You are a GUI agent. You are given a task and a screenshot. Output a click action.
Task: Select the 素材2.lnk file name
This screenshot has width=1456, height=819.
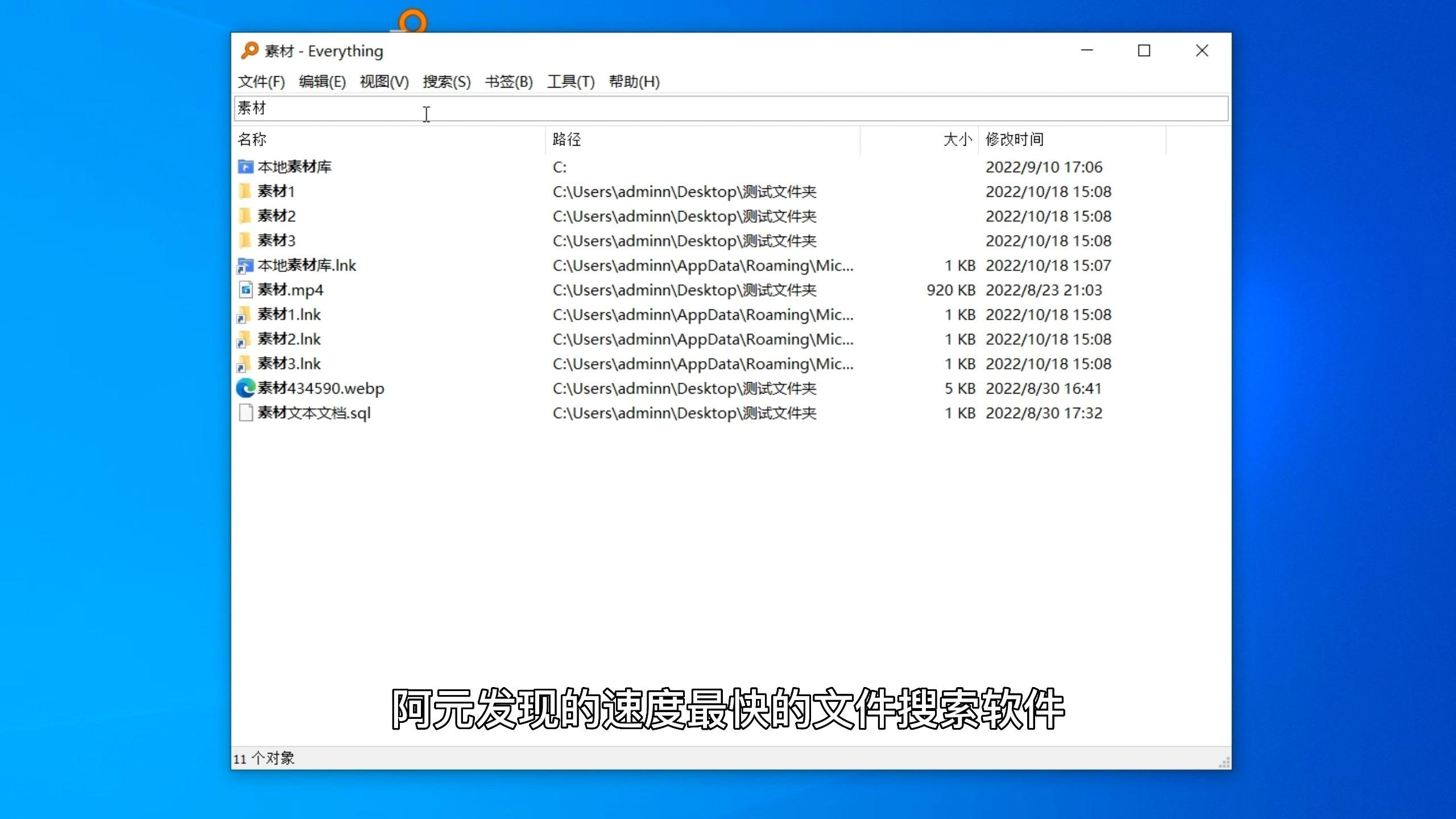coord(289,339)
